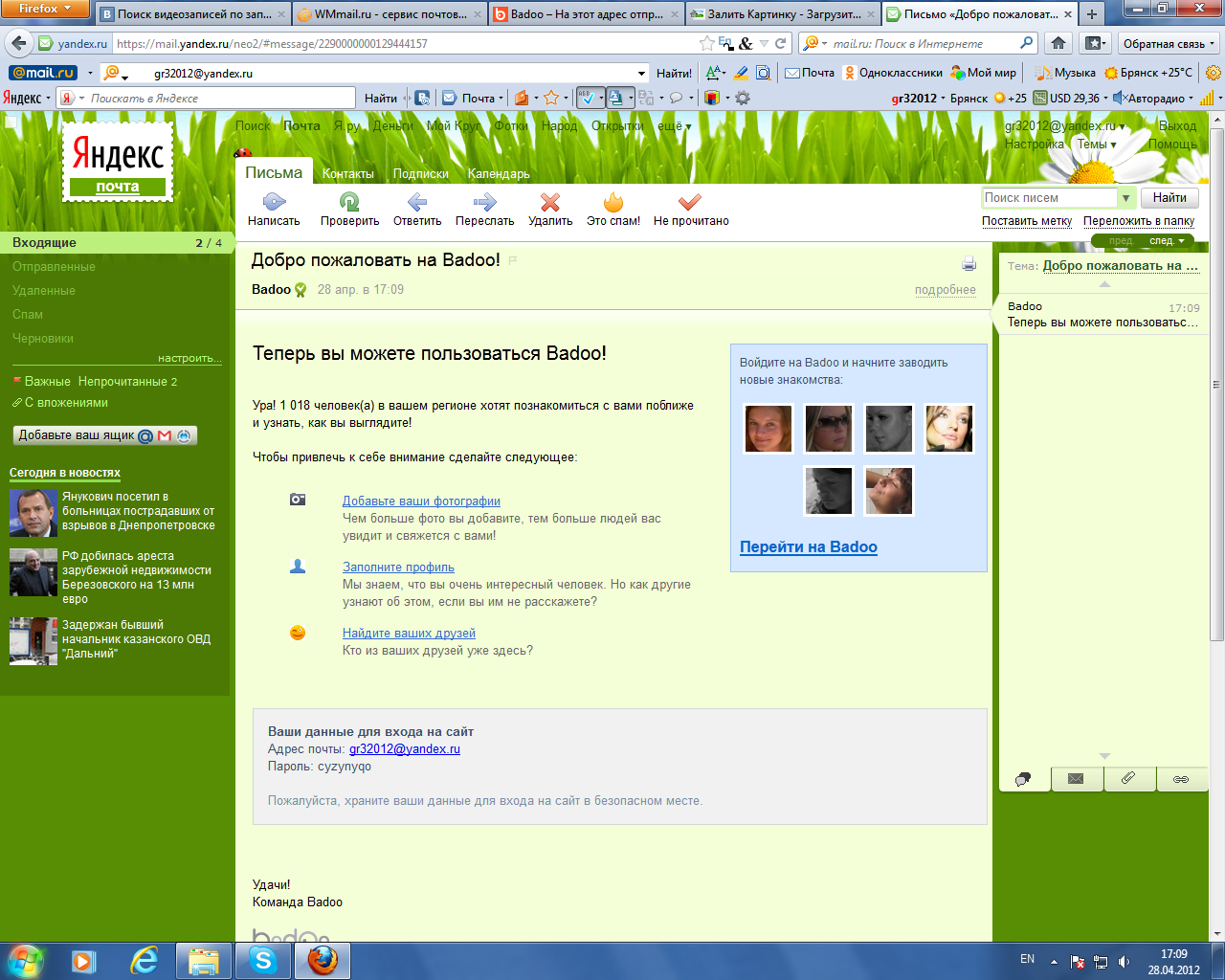Viewport: 1225px width, 980px height.
Task: Click the paperclip icon in thread pane
Action: (1128, 779)
